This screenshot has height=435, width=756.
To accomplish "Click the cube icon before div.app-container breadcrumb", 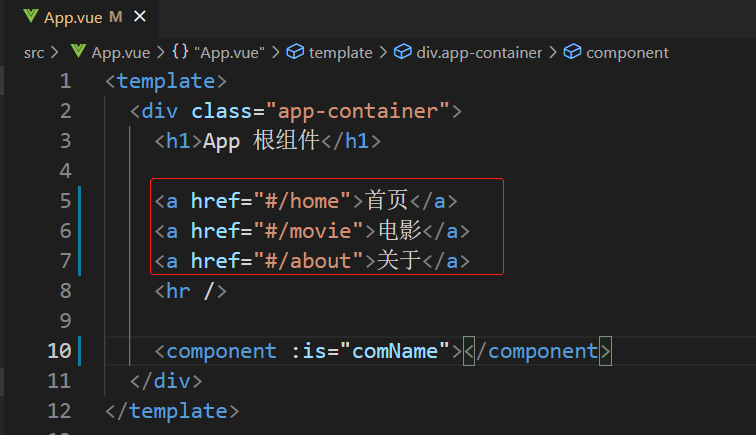I will click(x=403, y=52).
